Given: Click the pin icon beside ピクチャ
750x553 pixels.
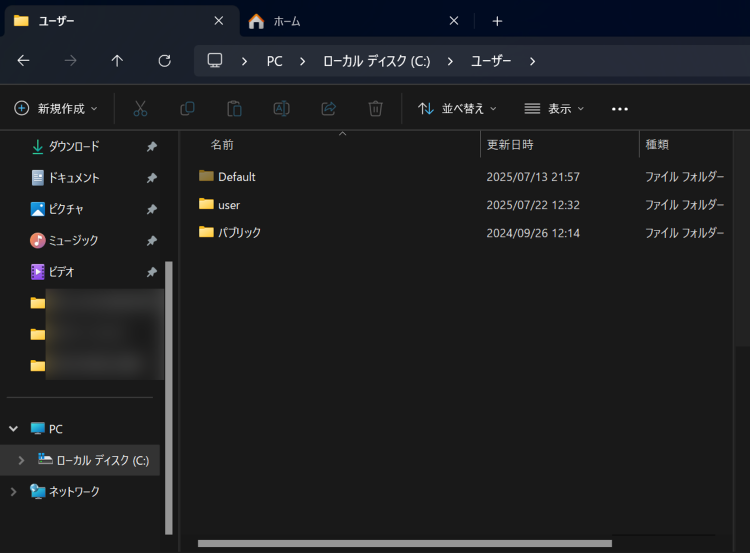Looking at the screenshot, I should (x=152, y=209).
